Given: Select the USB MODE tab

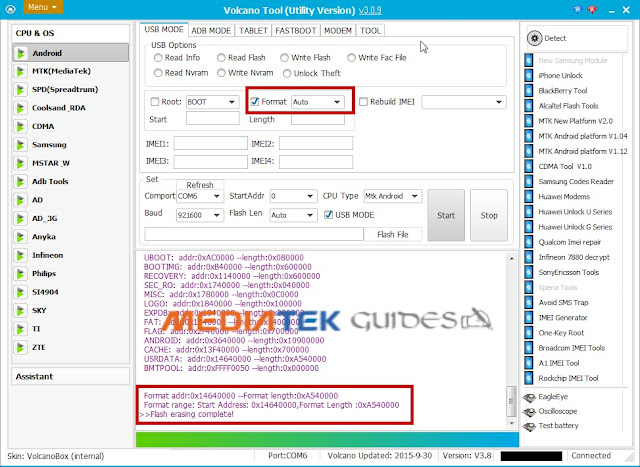Looking at the screenshot, I should 164,29.
